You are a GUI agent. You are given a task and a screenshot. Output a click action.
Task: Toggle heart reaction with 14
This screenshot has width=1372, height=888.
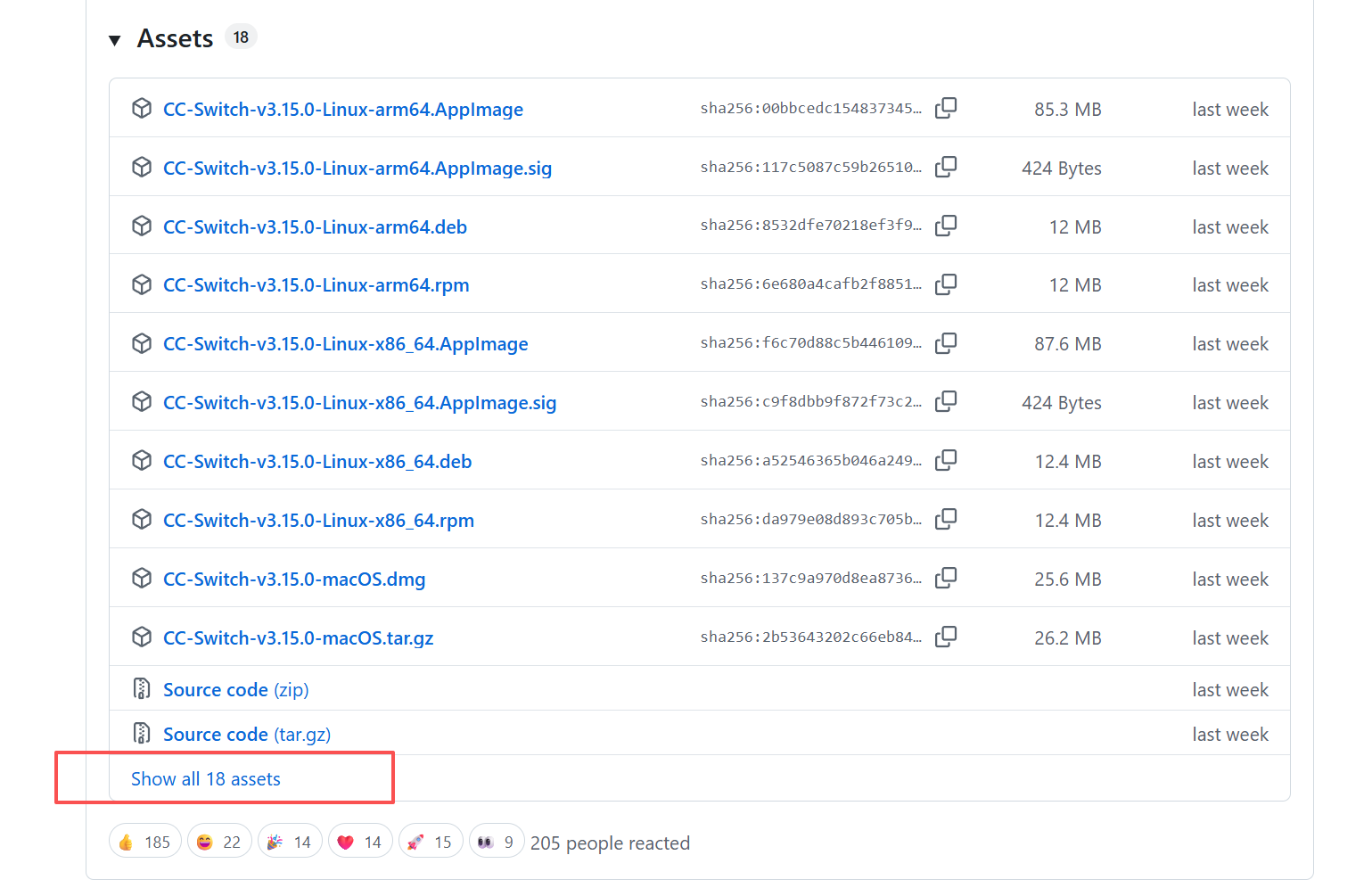click(x=360, y=842)
